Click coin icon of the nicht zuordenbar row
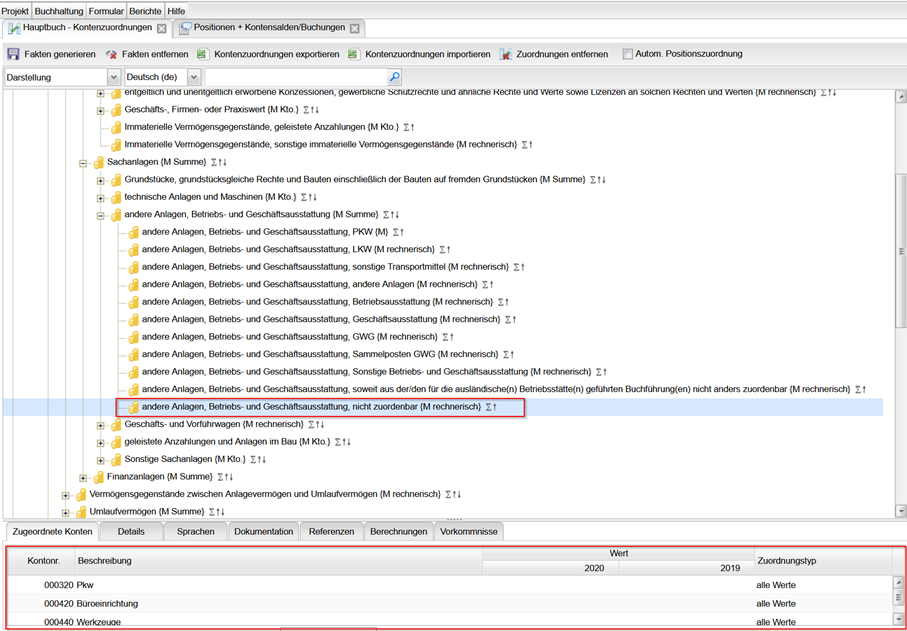 point(134,407)
